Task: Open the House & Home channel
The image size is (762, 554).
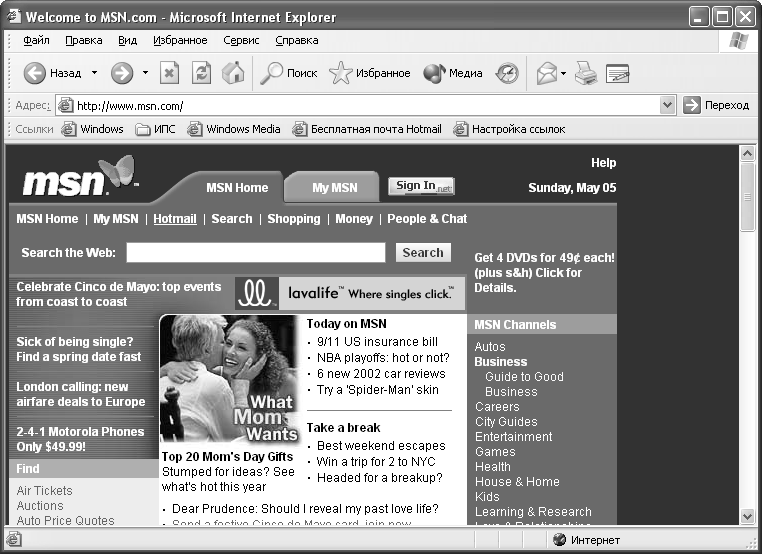Action: pos(517,482)
